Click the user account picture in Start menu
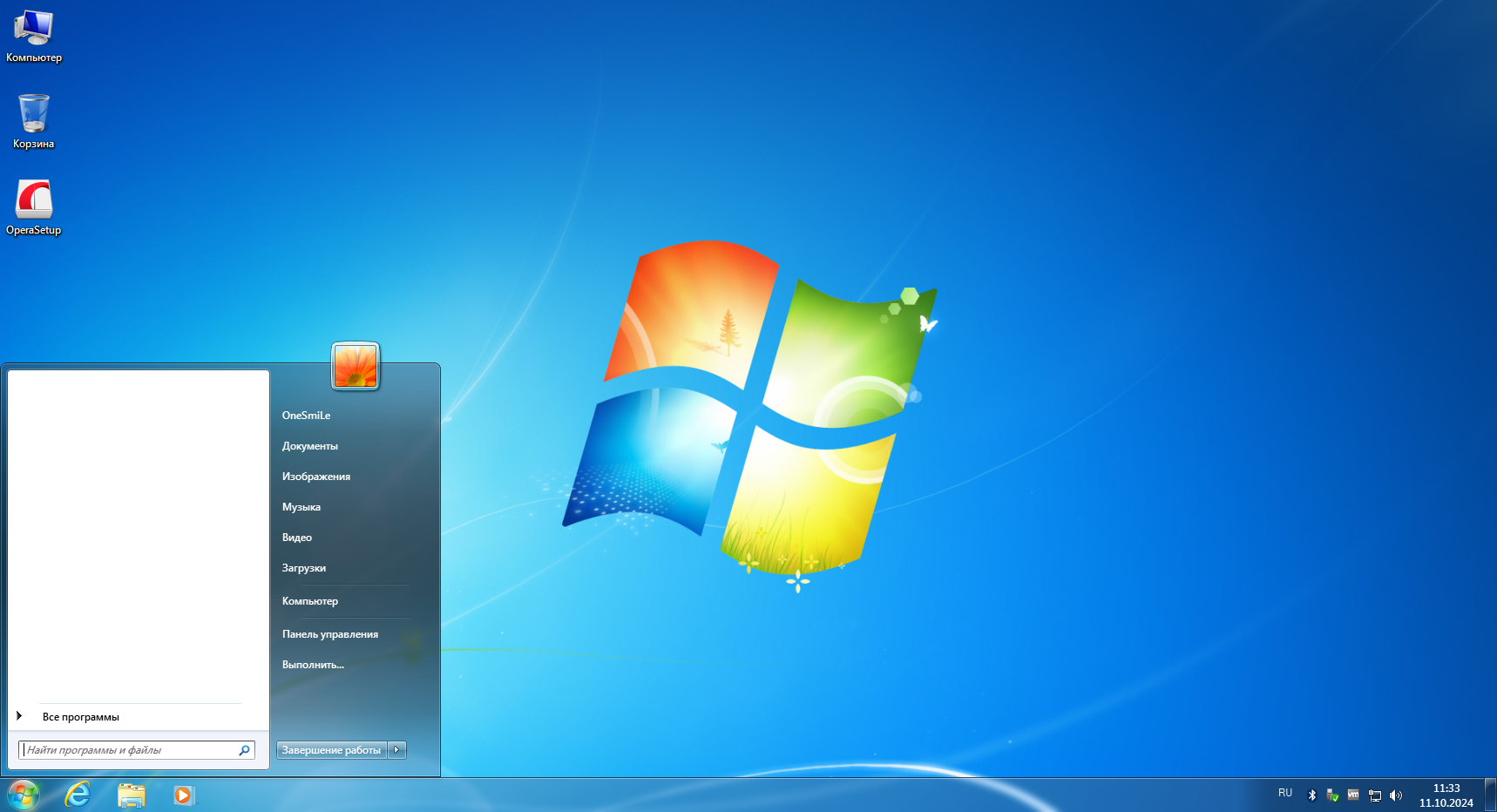The image size is (1497, 812). [x=356, y=366]
